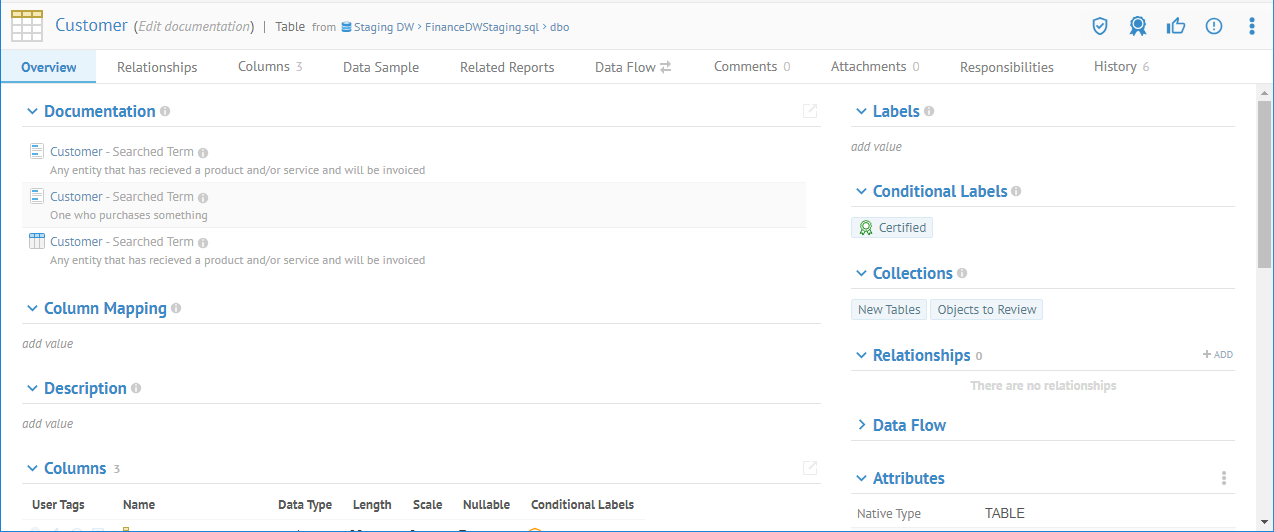Click add value under Description
Image resolution: width=1274 pixels, height=532 pixels.
[48, 424]
